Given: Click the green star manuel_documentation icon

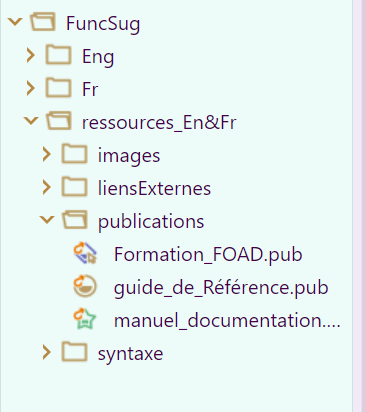Looking at the screenshot, I should [x=85, y=319].
